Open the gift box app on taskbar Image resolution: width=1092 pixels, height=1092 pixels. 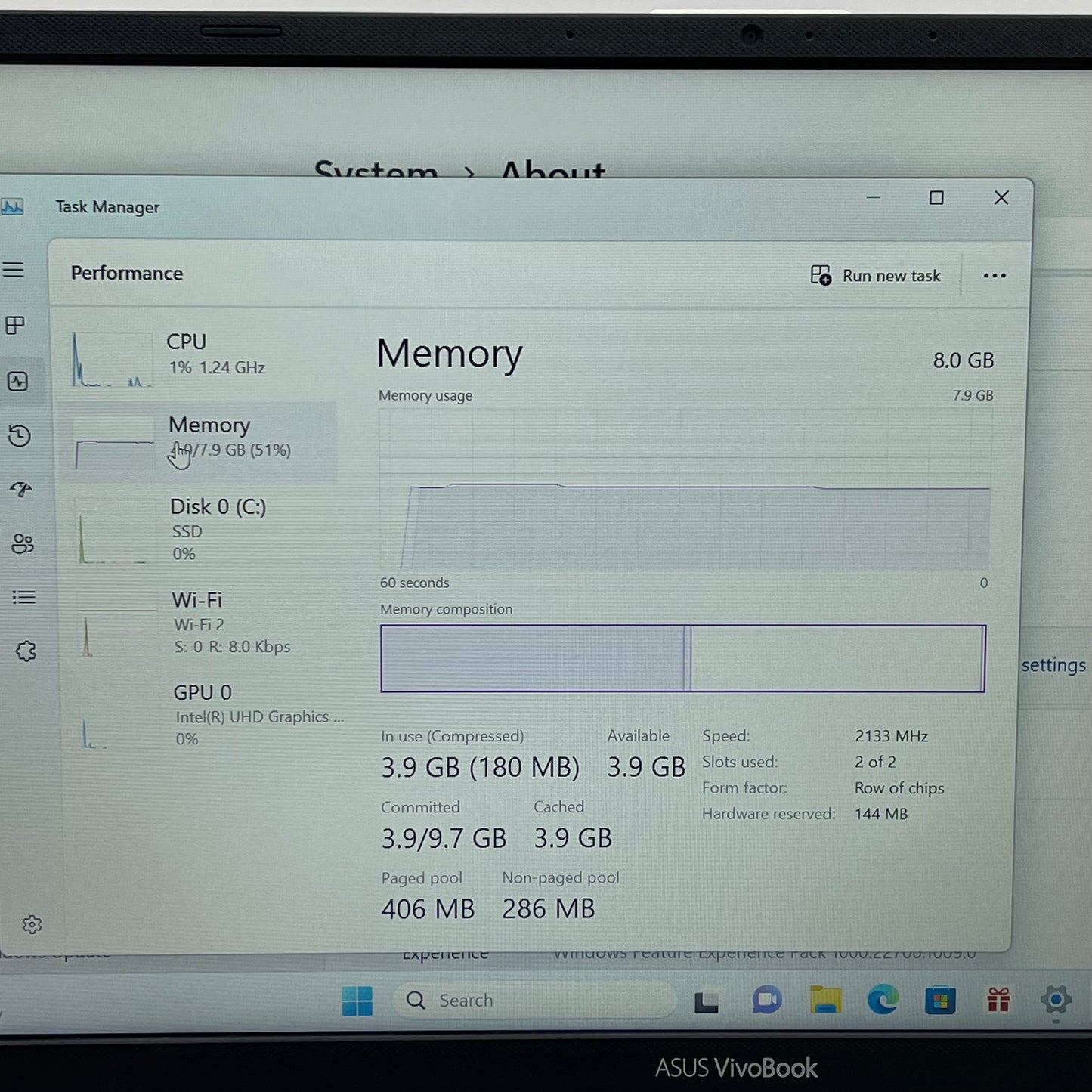pyautogui.click(x=998, y=1000)
